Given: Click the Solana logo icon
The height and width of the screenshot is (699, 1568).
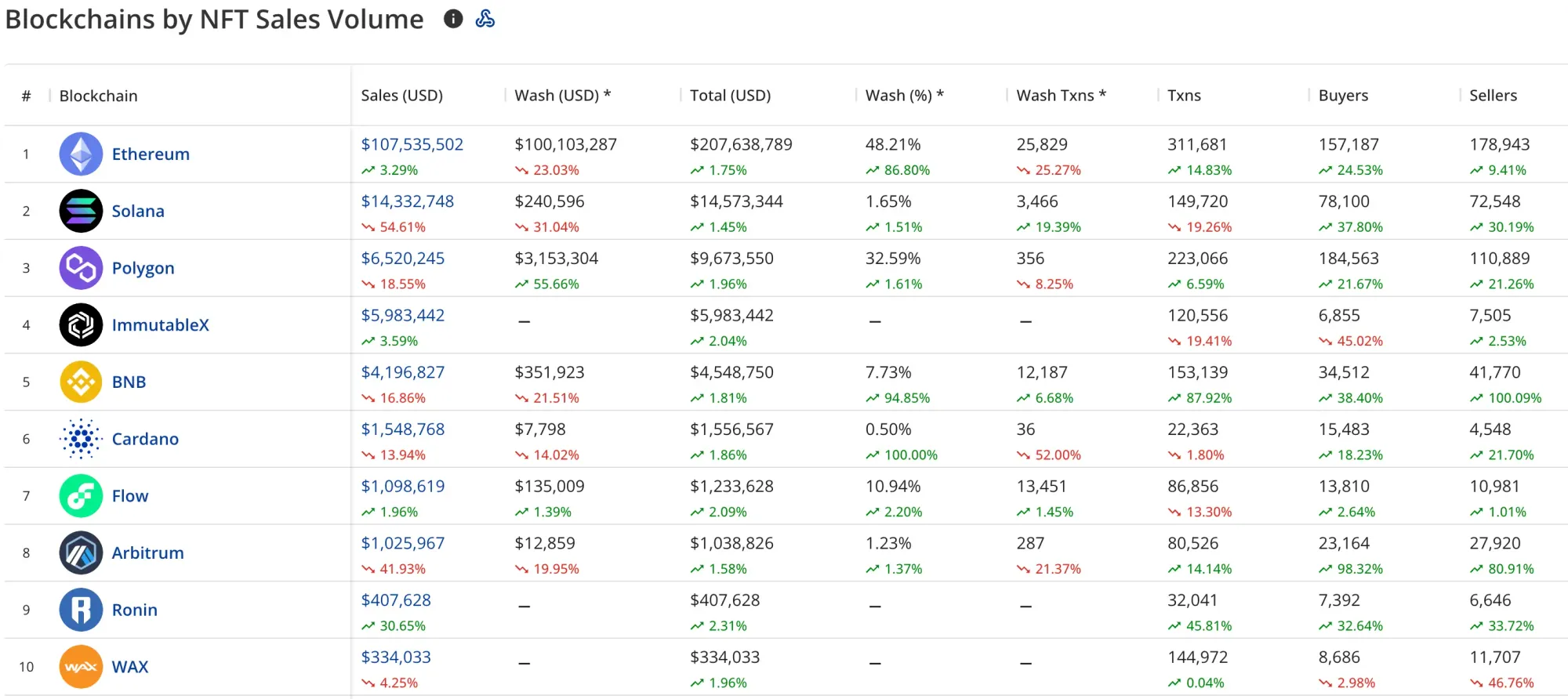Looking at the screenshot, I should pos(81,211).
